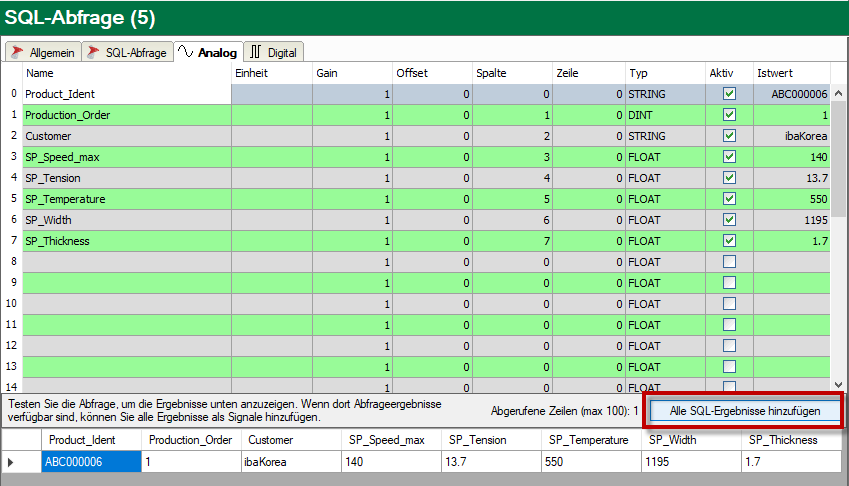Select the Customer name cell
Screen dimensions: 849x486
point(127,136)
